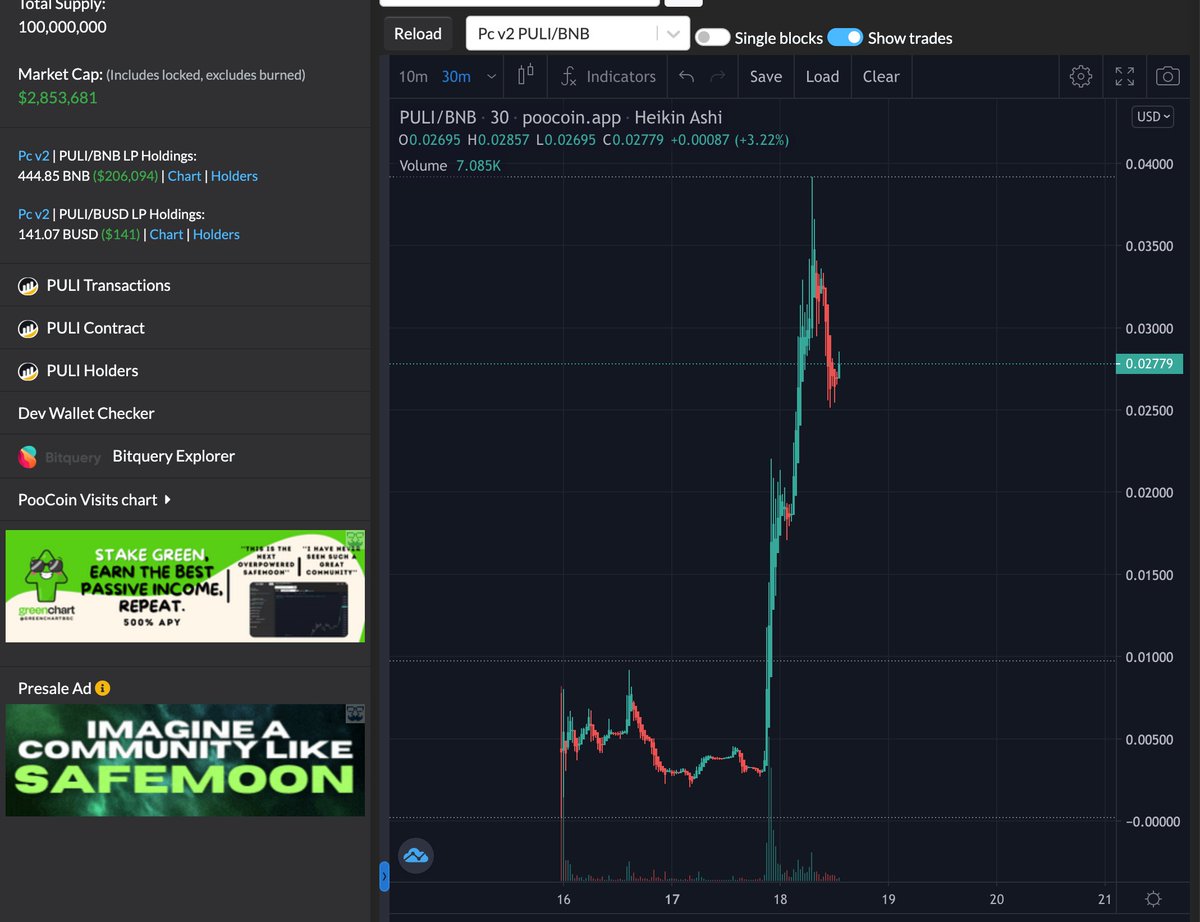
Task: Open PULI Transactions link
Action: tap(108, 286)
